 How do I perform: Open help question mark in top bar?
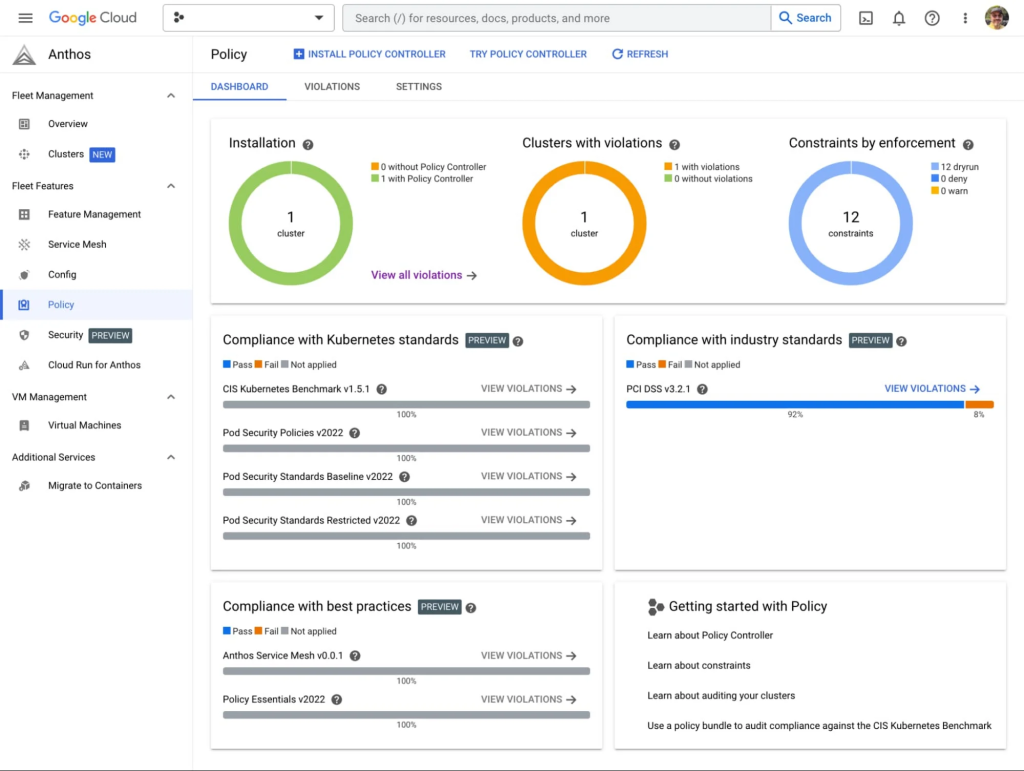pyautogui.click(x=932, y=18)
